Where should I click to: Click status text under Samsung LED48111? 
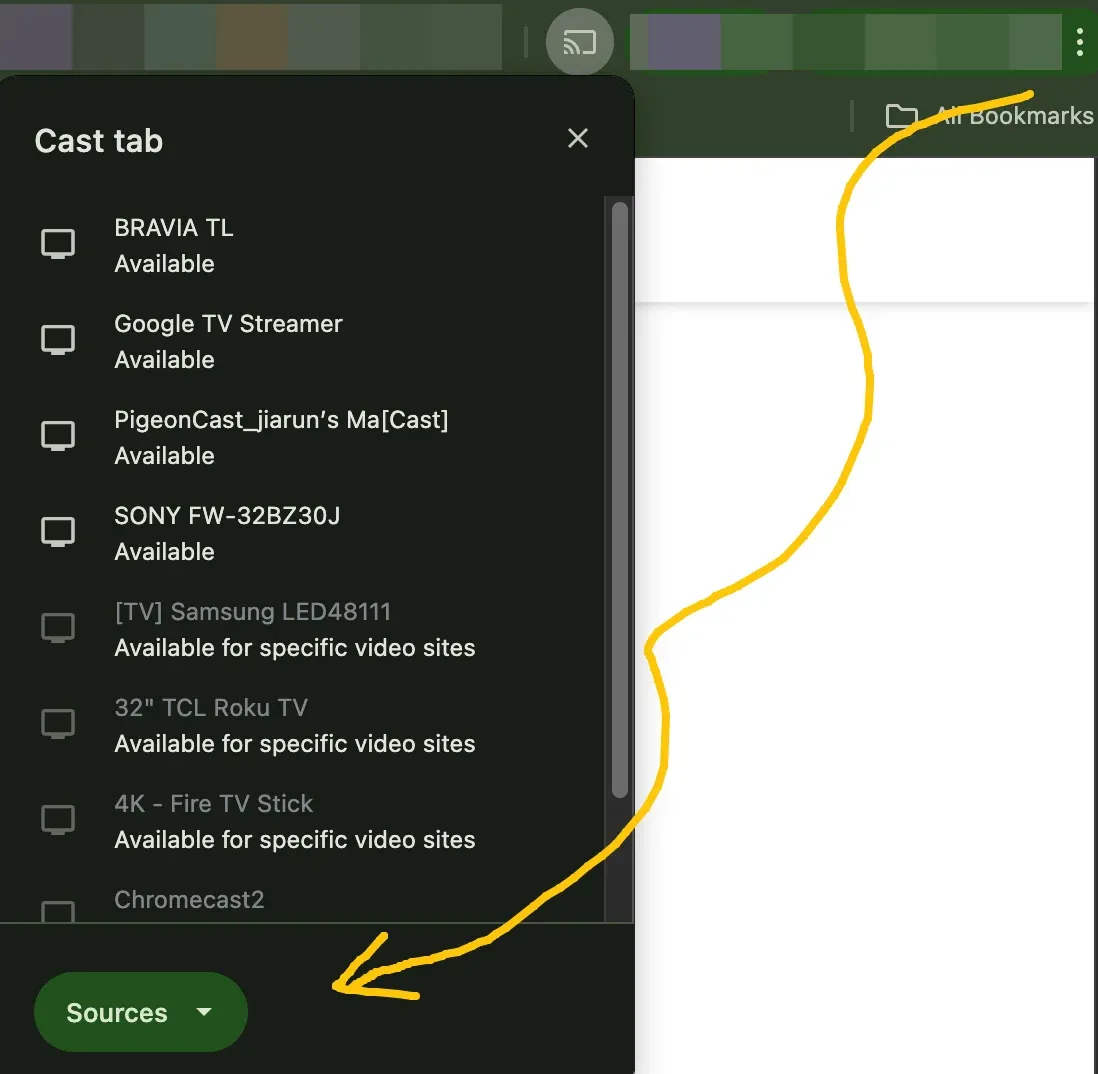[295, 648]
